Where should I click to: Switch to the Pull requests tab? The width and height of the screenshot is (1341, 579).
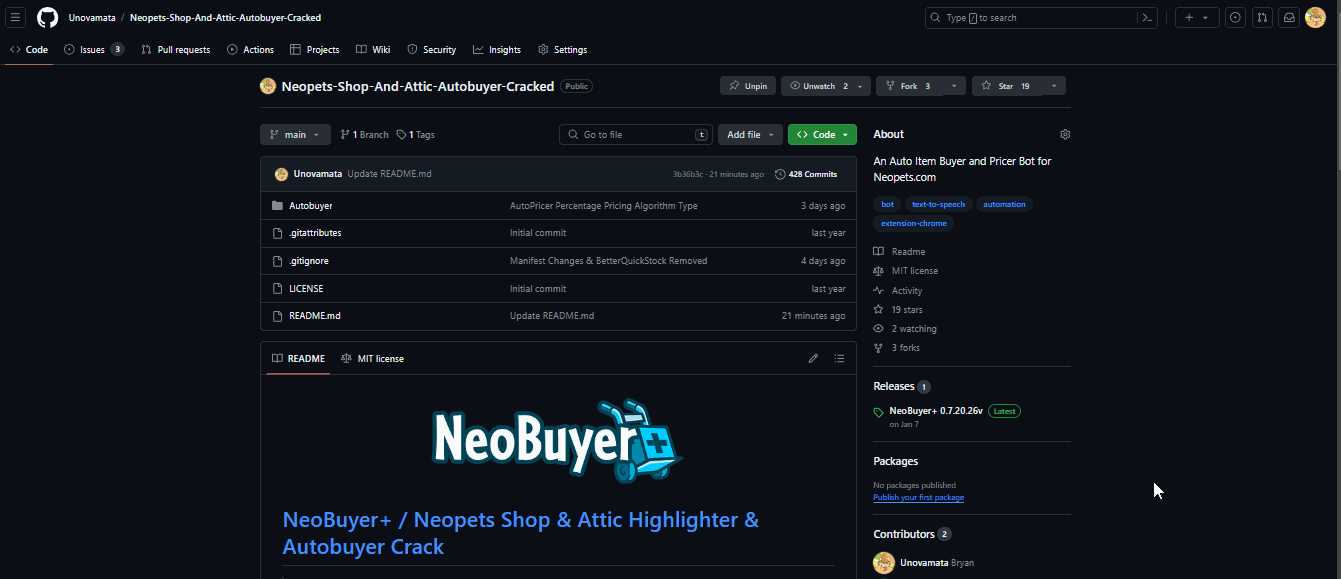point(176,50)
